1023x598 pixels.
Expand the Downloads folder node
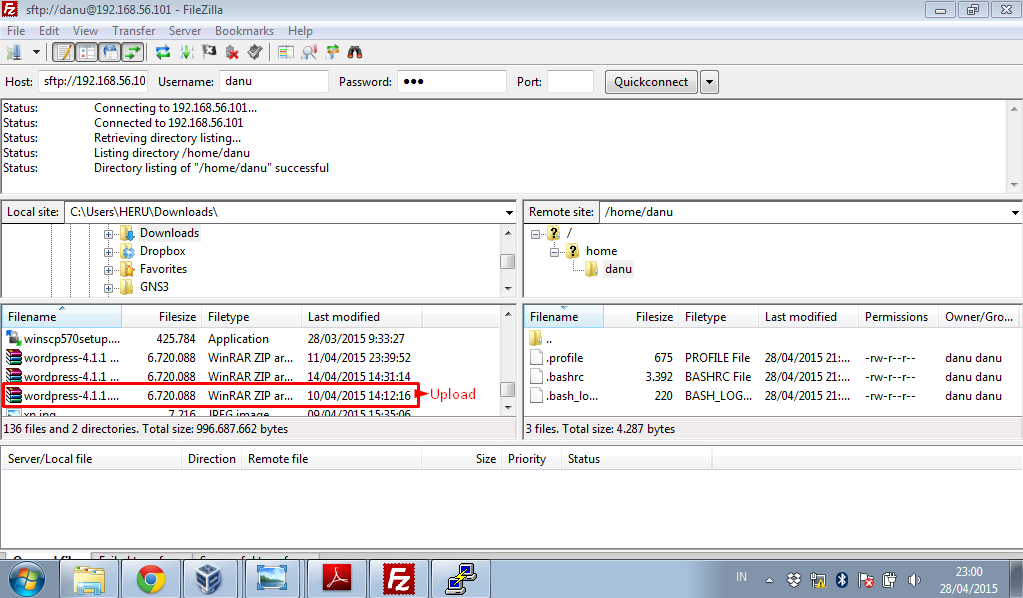pos(108,234)
